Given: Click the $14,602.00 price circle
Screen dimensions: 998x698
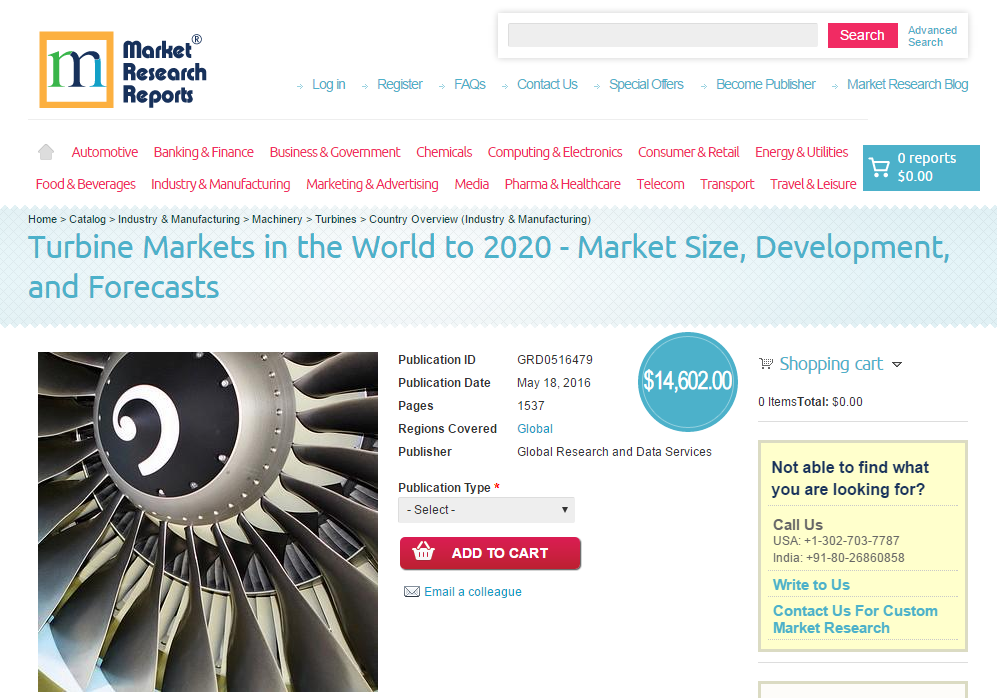Looking at the screenshot, I should pyautogui.click(x=687, y=381).
